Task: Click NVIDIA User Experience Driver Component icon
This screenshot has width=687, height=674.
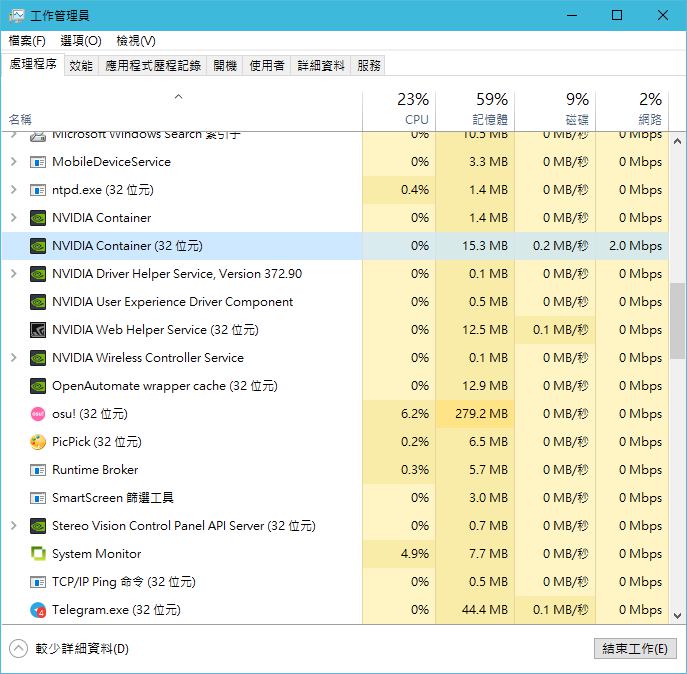Action: pyautogui.click(x=38, y=302)
